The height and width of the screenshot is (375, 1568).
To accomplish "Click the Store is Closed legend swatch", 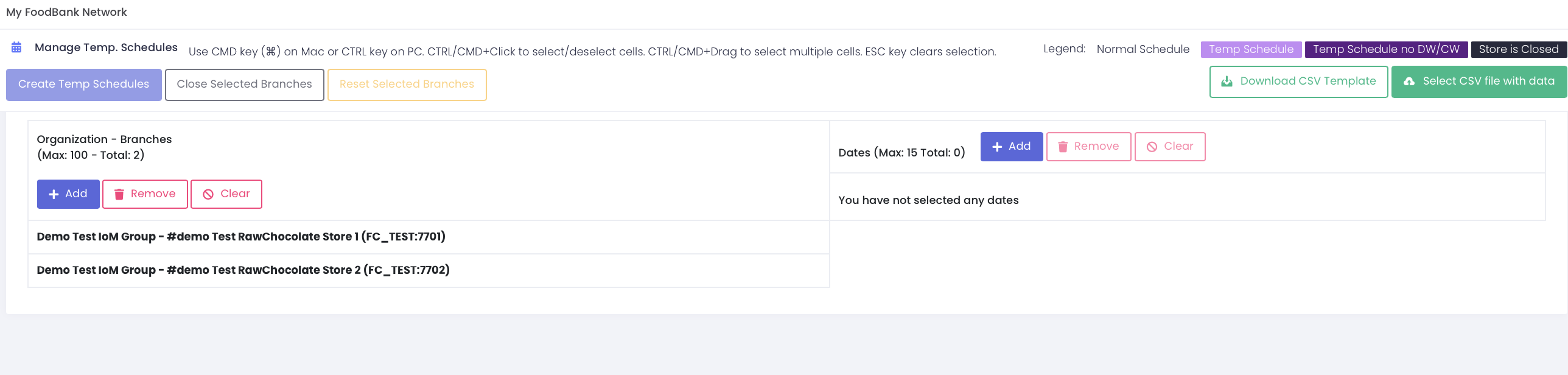I will [x=1518, y=49].
